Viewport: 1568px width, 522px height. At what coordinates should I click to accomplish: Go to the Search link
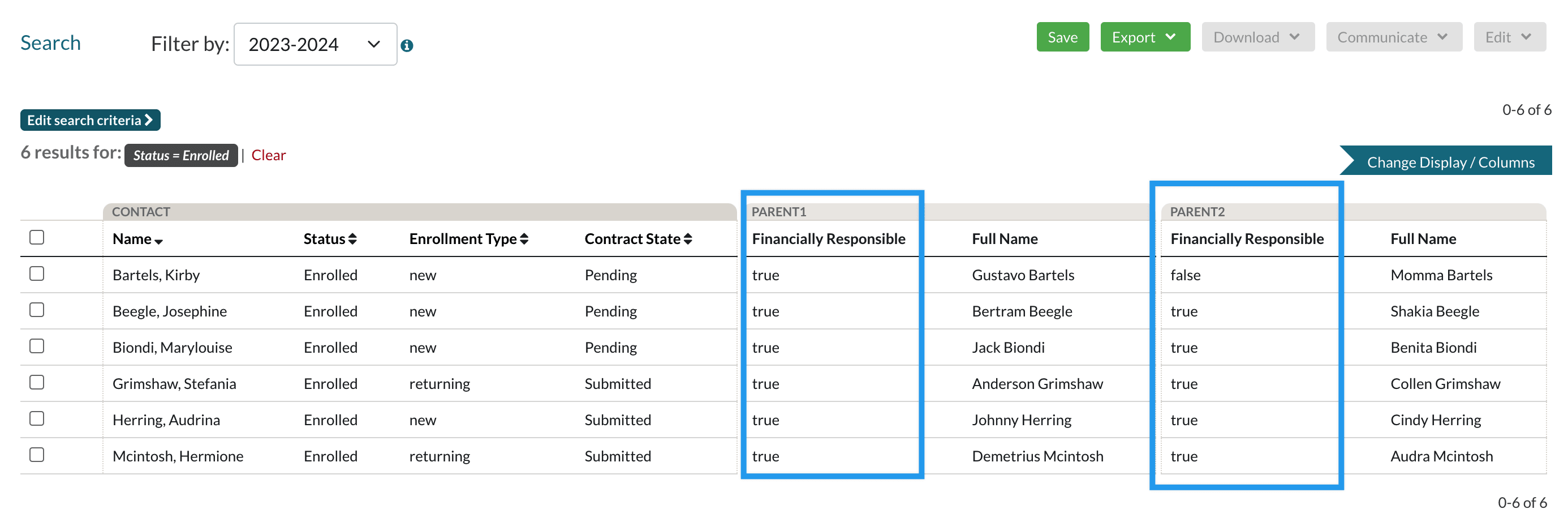50,42
